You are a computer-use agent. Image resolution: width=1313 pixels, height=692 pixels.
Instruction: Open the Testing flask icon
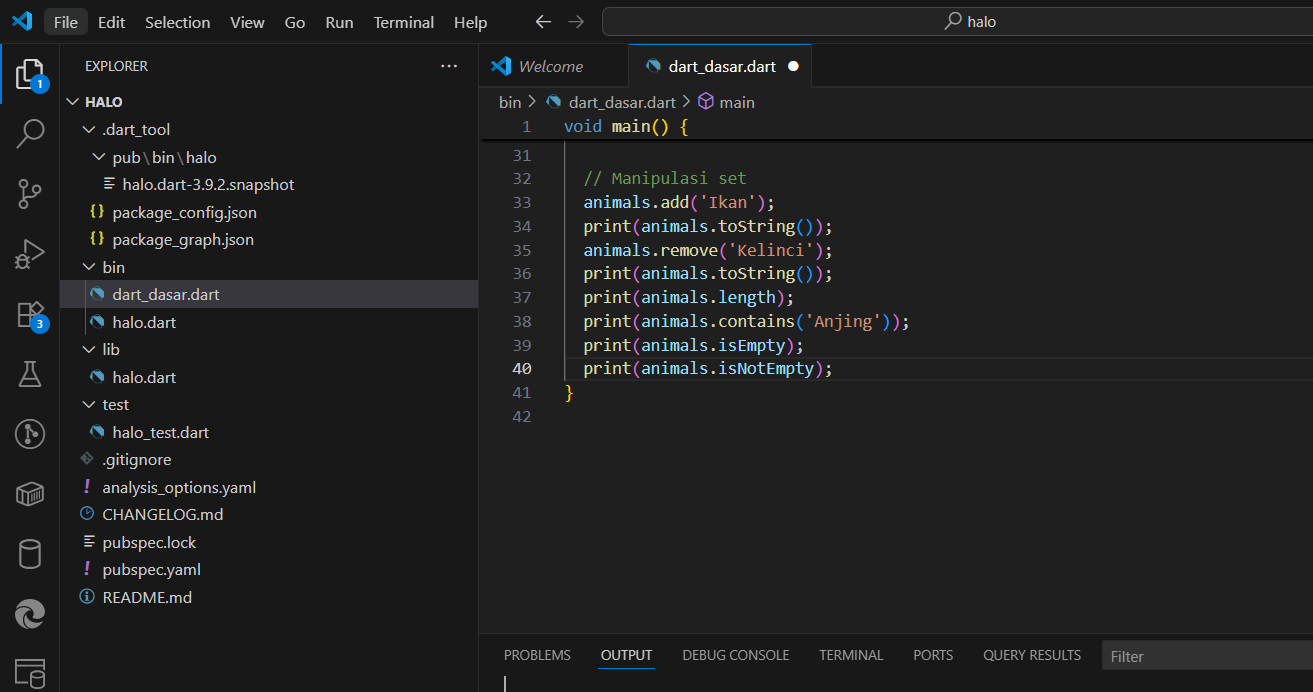[30, 374]
